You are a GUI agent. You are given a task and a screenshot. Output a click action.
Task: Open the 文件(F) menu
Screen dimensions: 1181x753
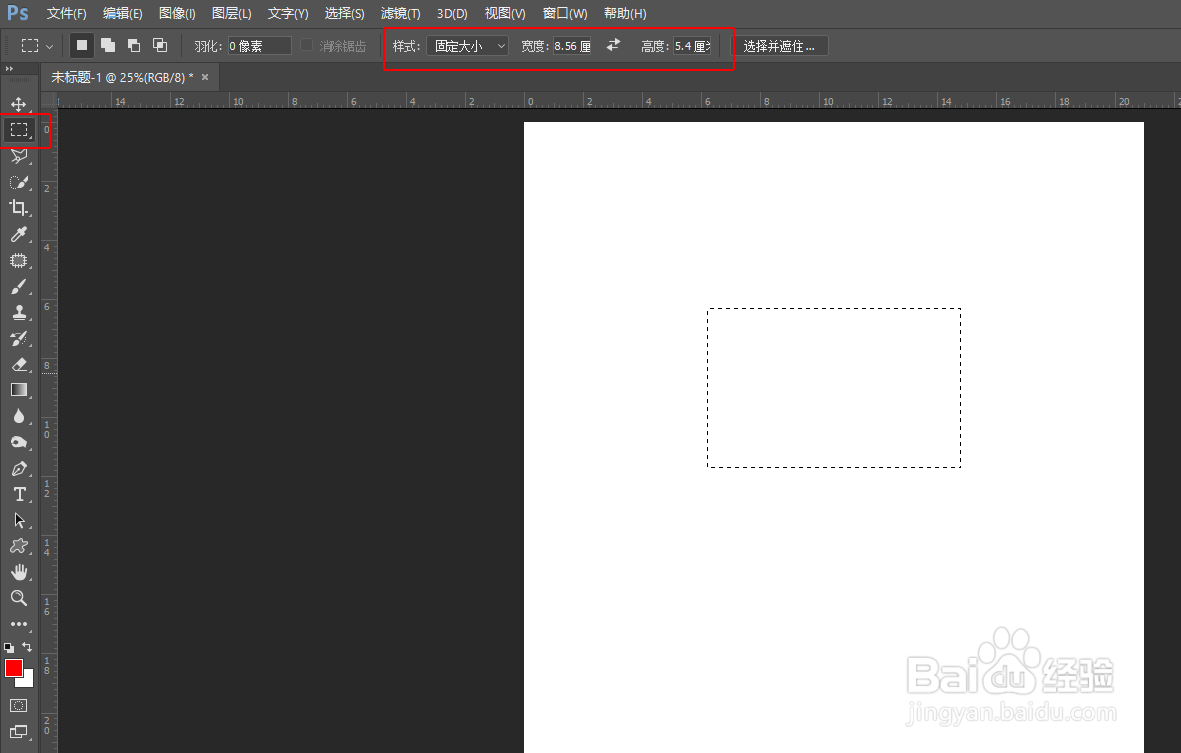tap(66, 14)
